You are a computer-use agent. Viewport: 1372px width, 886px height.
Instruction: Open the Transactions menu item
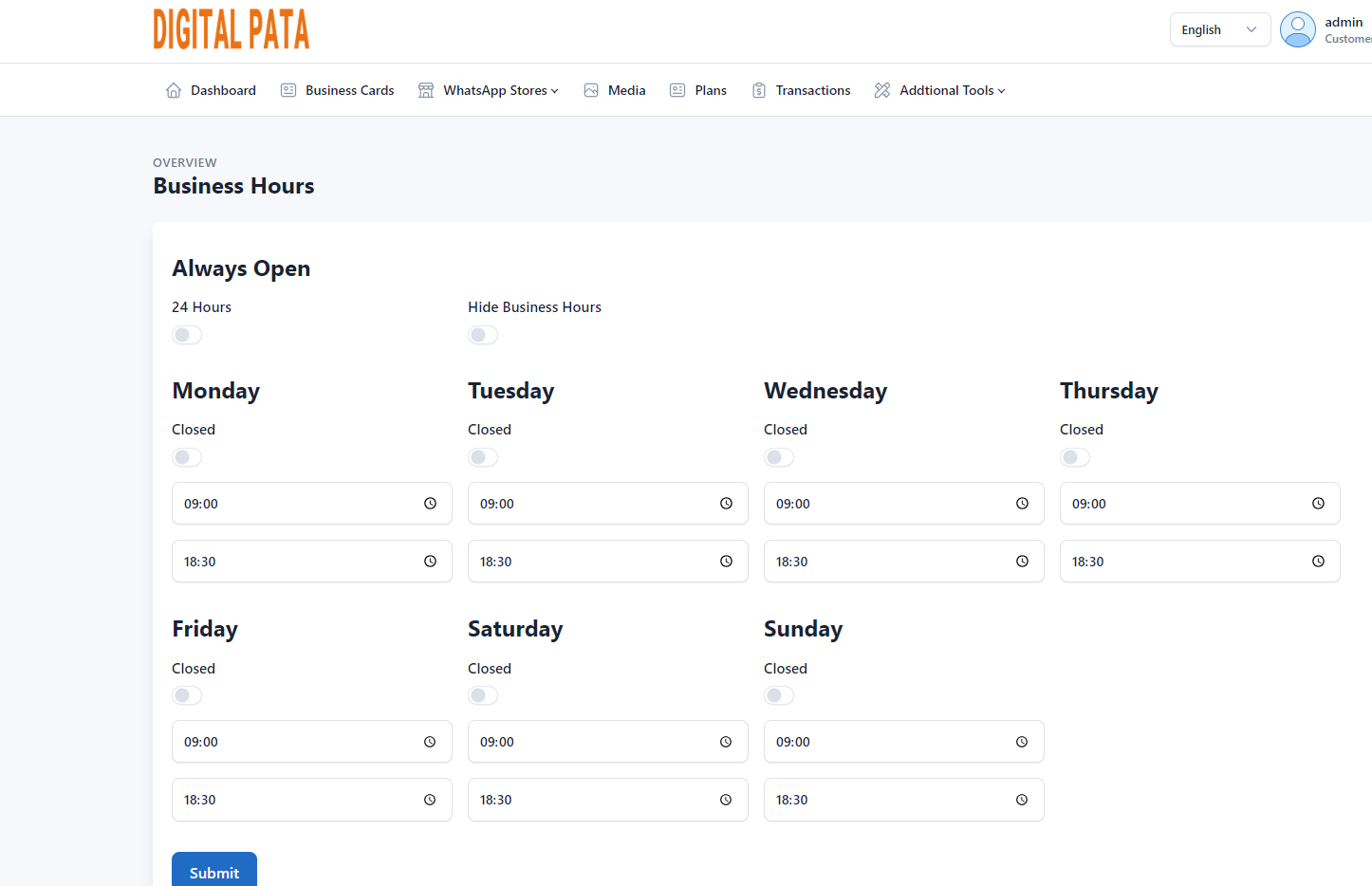tap(801, 90)
